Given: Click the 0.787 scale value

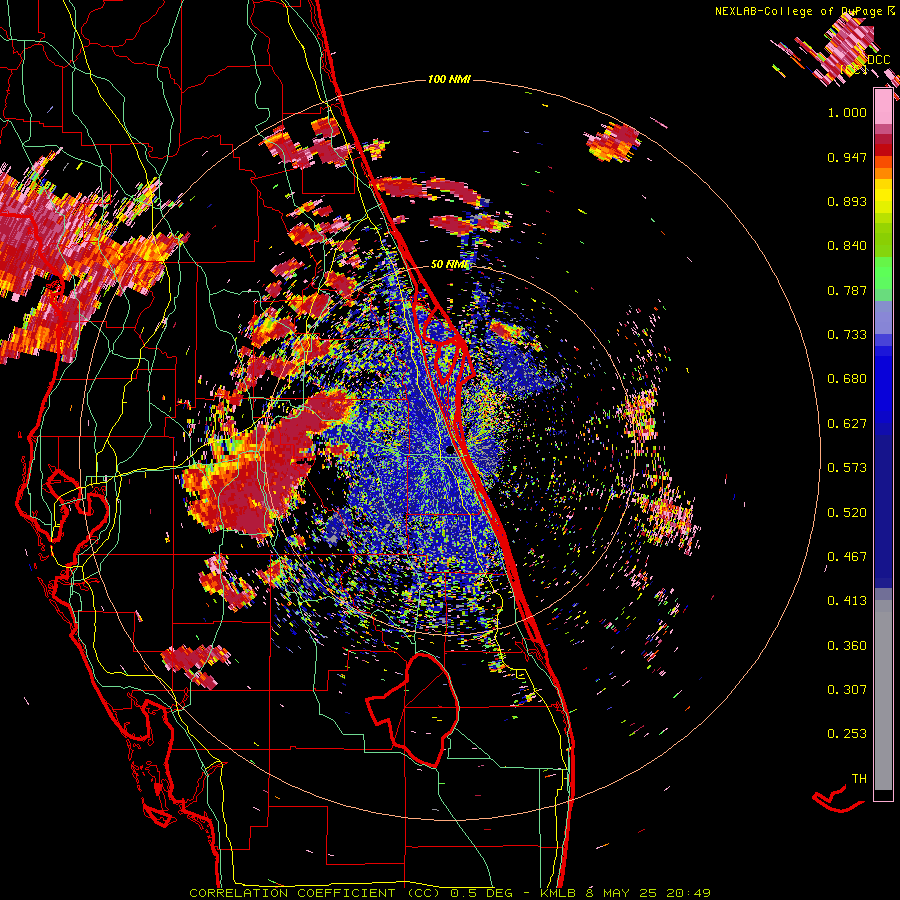Looking at the screenshot, I should 847,290.
